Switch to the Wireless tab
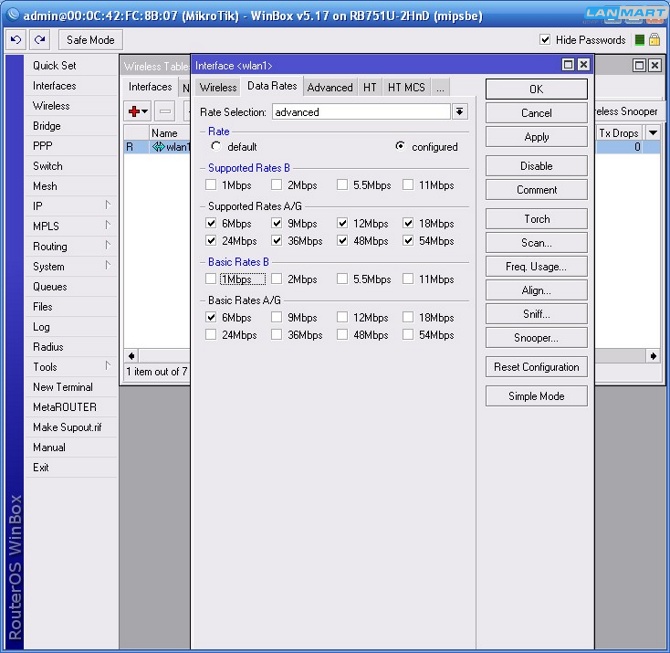This screenshot has height=653, width=670. click(218, 88)
